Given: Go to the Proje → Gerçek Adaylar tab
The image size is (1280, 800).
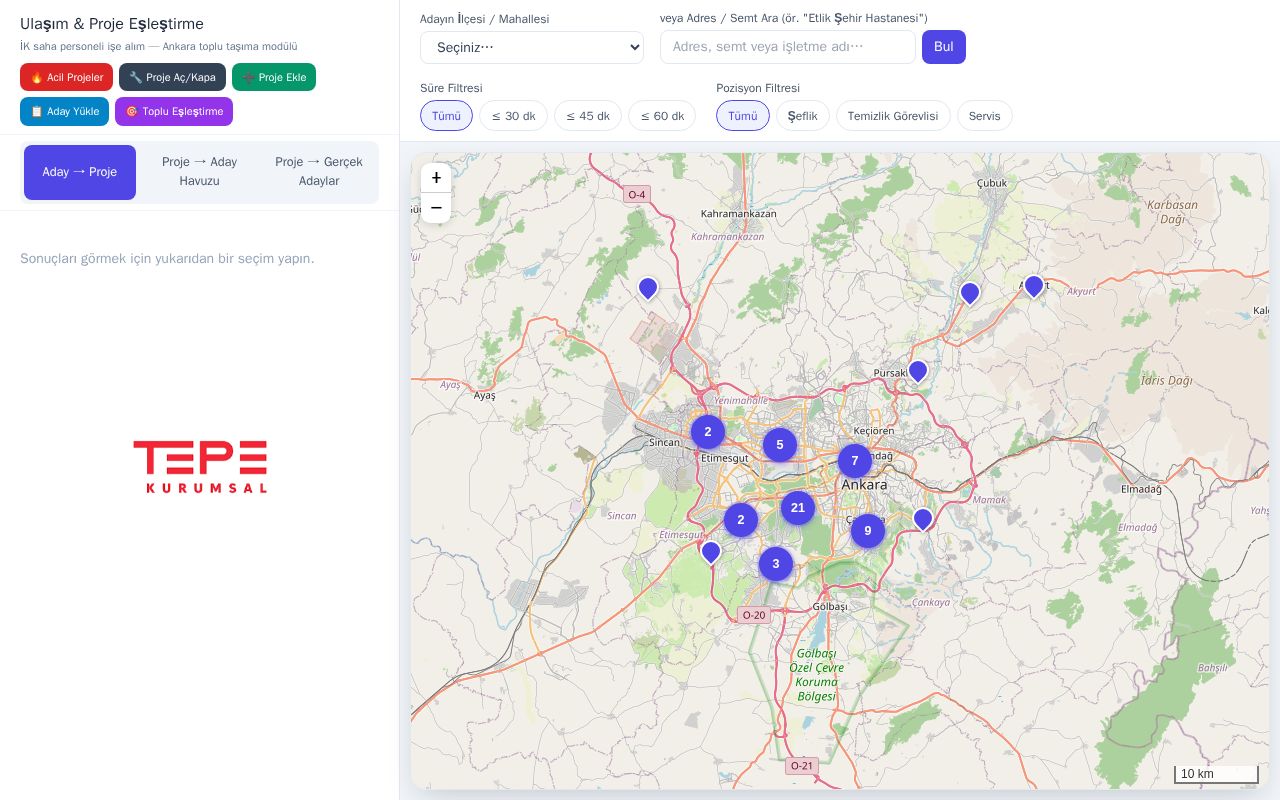Looking at the screenshot, I should pos(319,172).
